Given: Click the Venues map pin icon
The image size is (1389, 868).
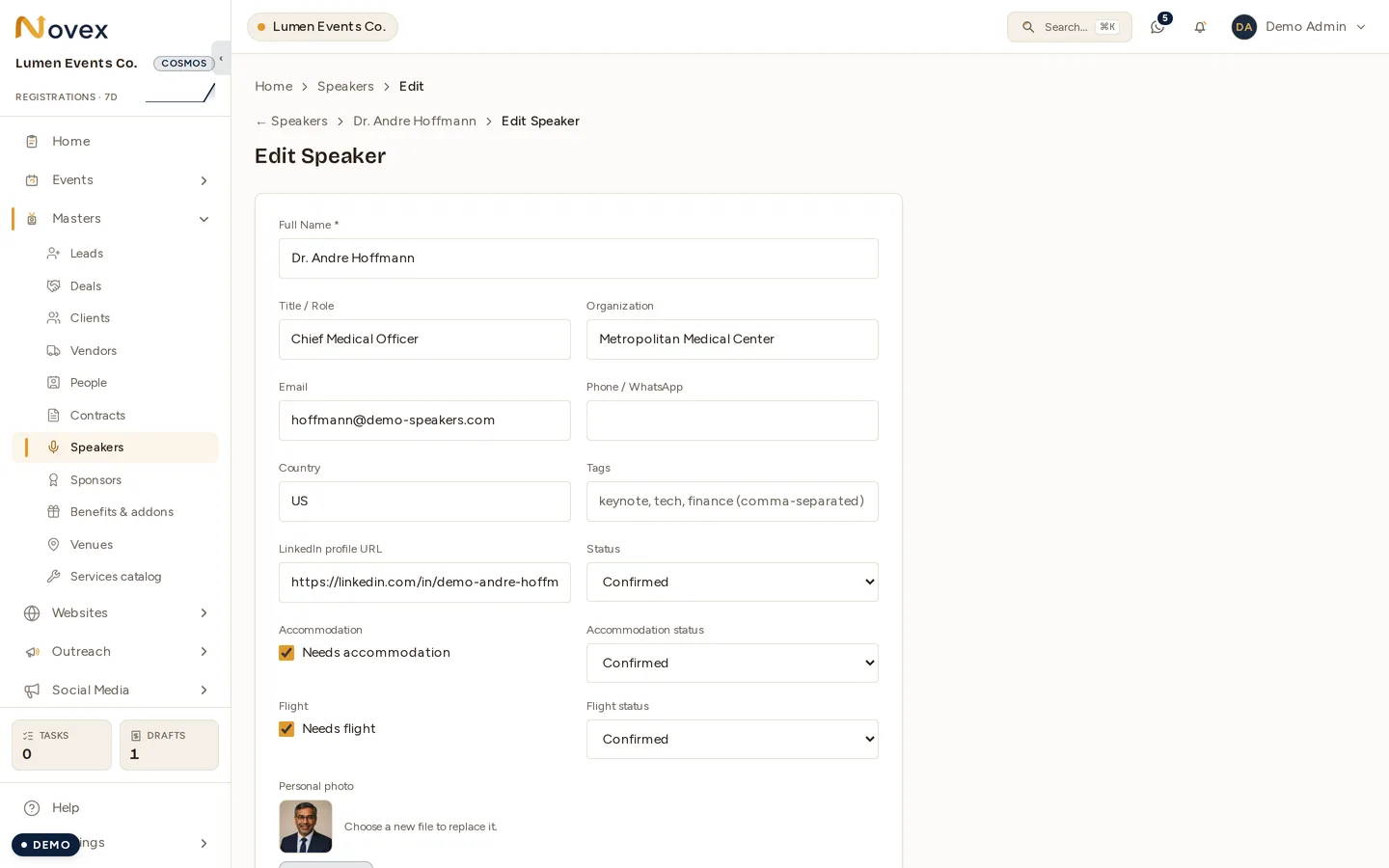Looking at the screenshot, I should (54, 545).
